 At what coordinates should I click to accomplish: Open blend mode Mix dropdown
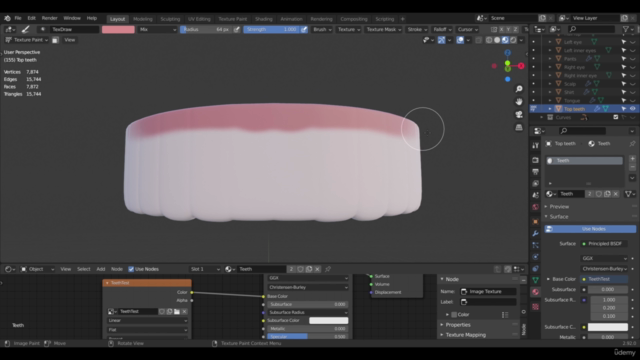coord(158,29)
